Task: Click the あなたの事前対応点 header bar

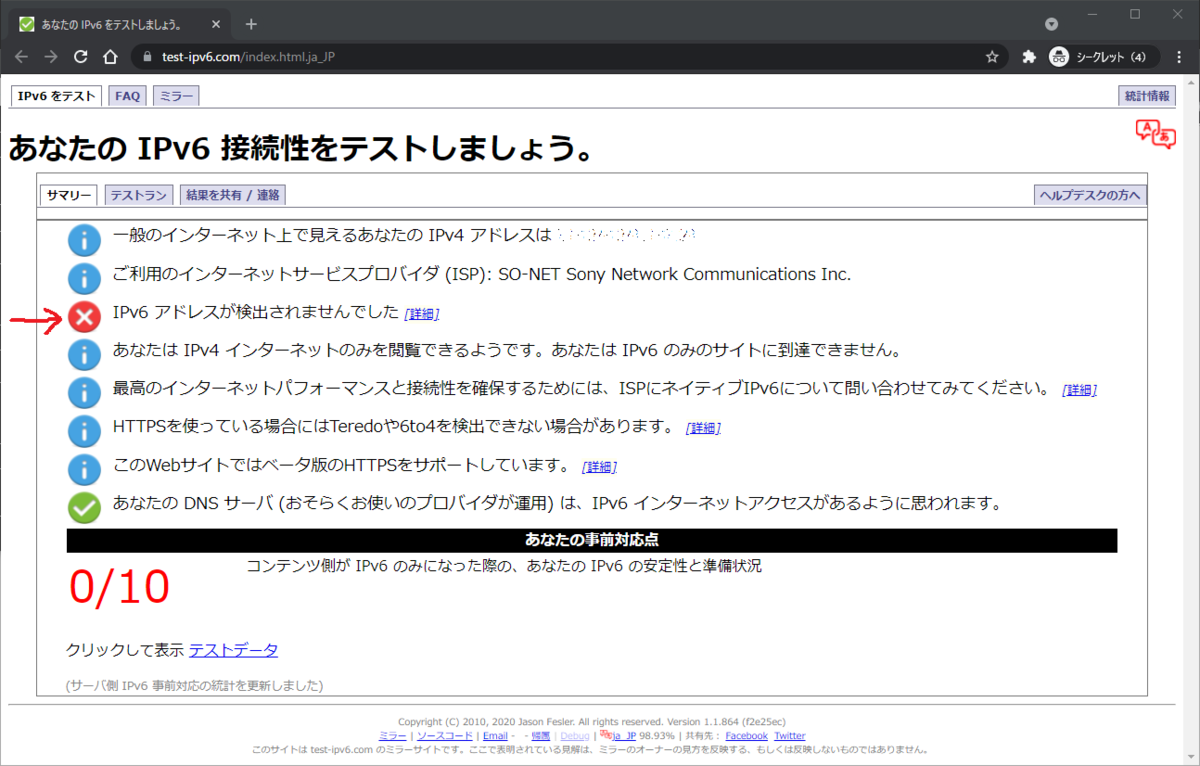Action: (x=592, y=540)
